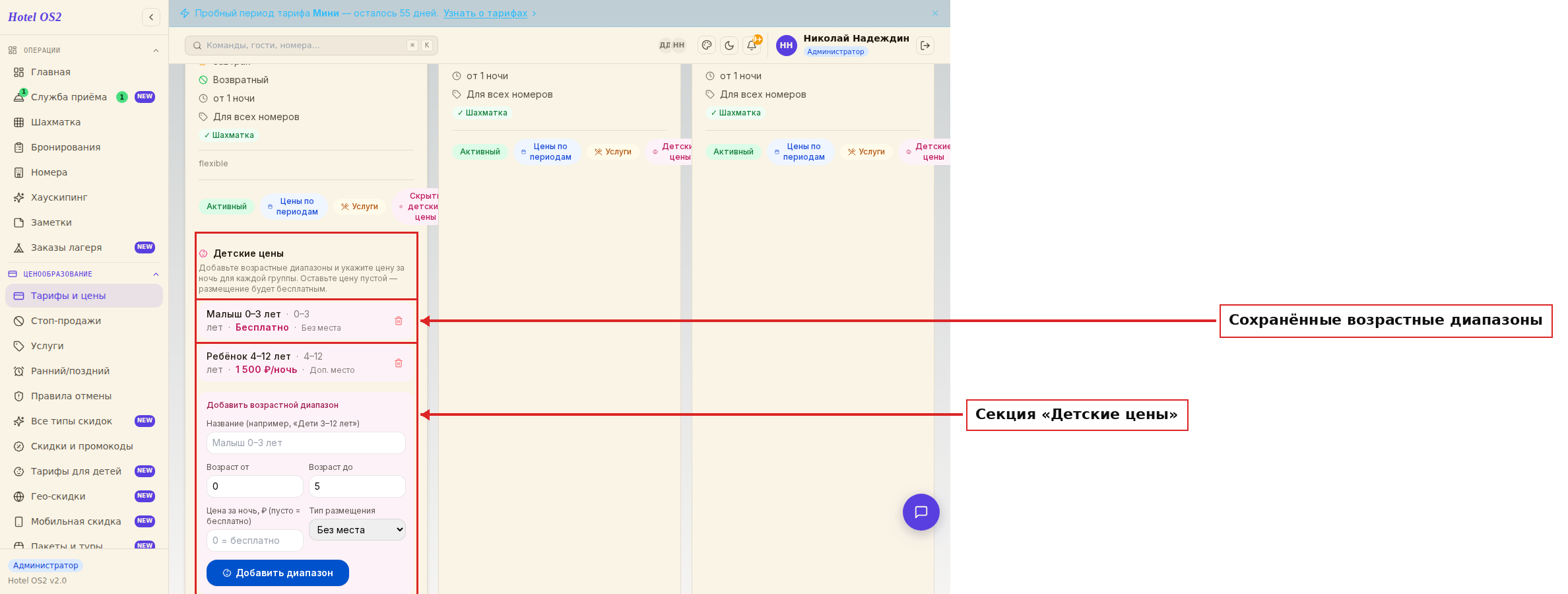Delete the Ребёнок 4–12 лет age range
The height and width of the screenshot is (594, 1568).
(x=399, y=363)
